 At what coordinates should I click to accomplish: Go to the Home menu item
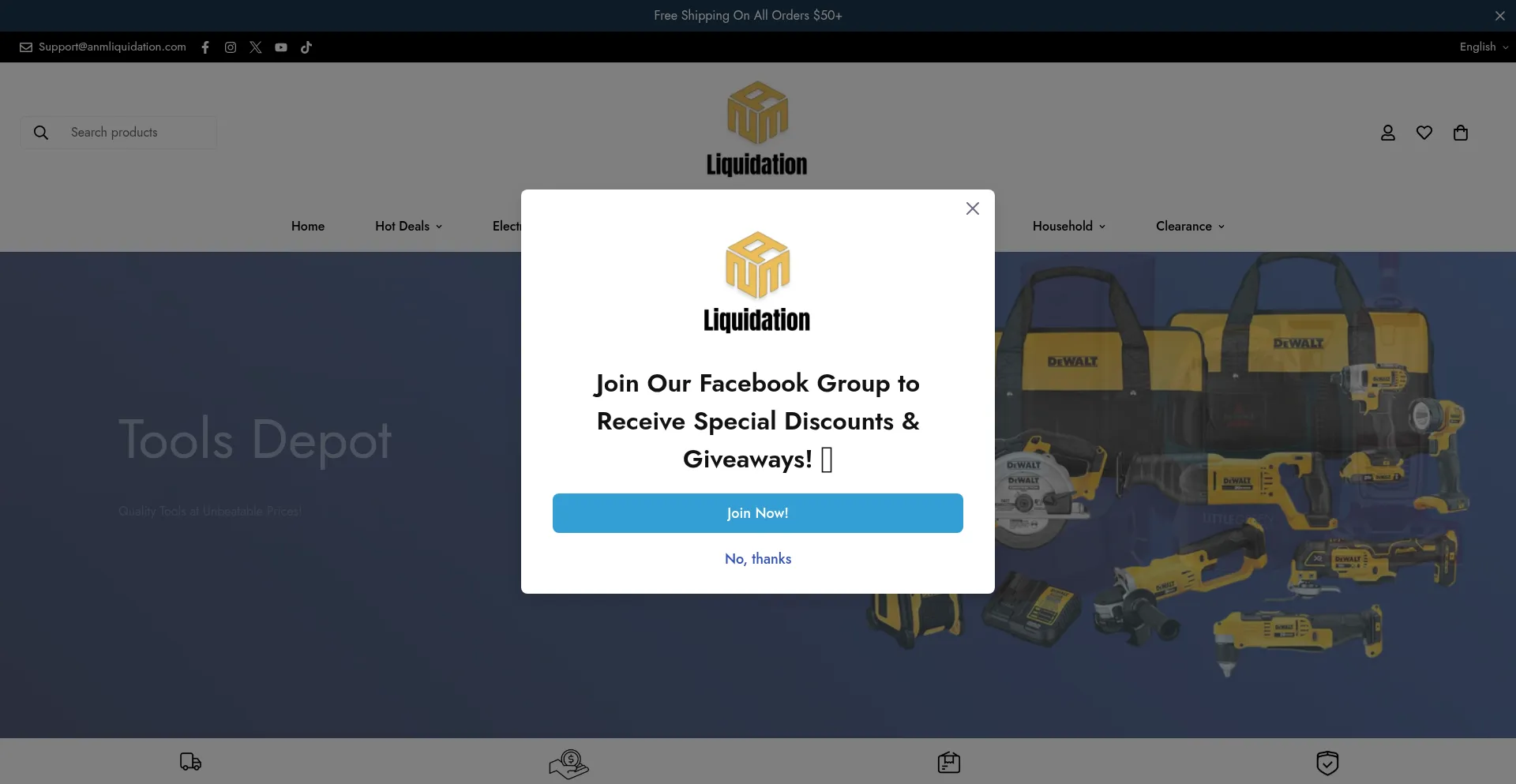[x=308, y=226]
